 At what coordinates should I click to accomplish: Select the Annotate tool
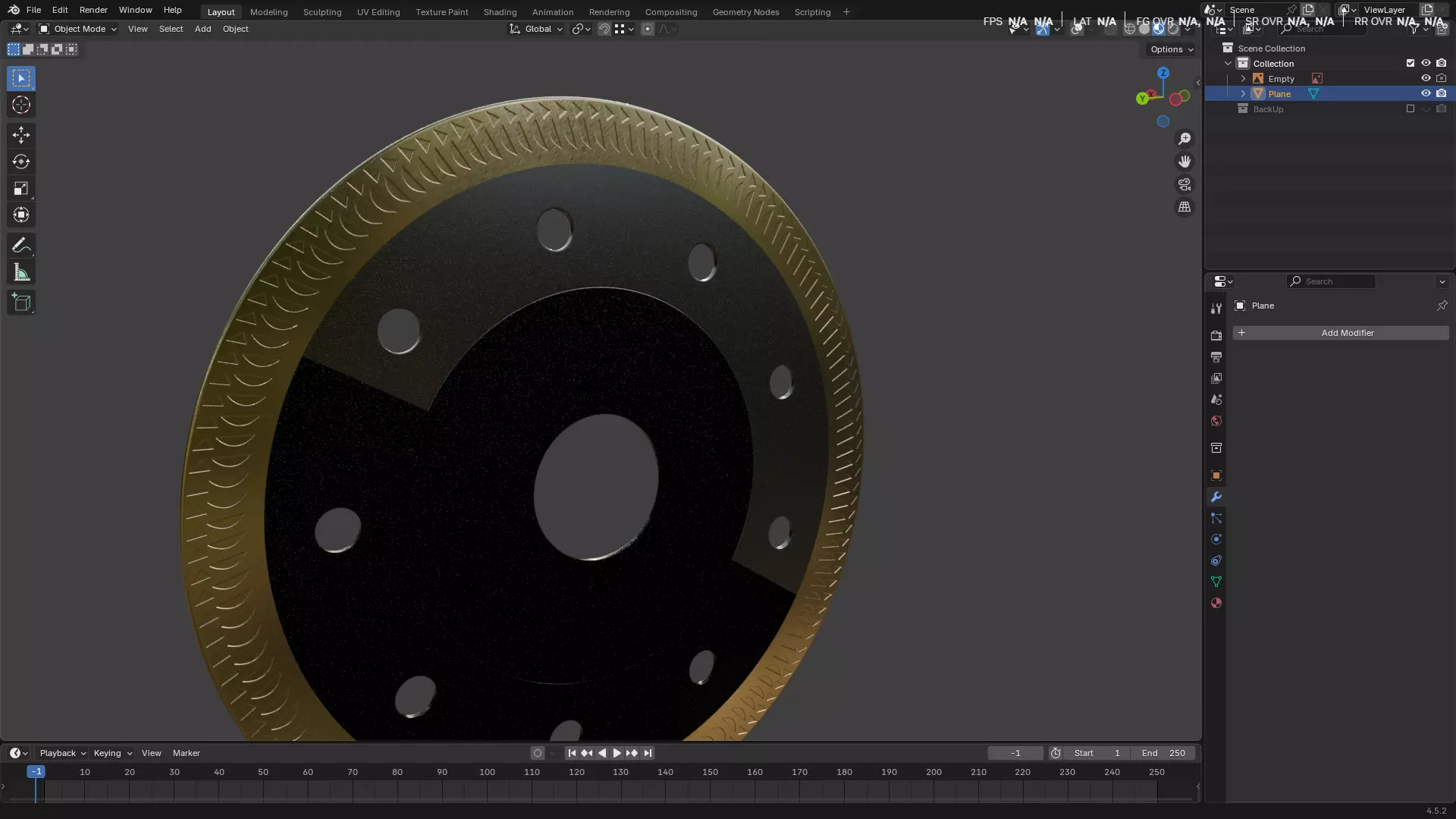[x=21, y=246]
